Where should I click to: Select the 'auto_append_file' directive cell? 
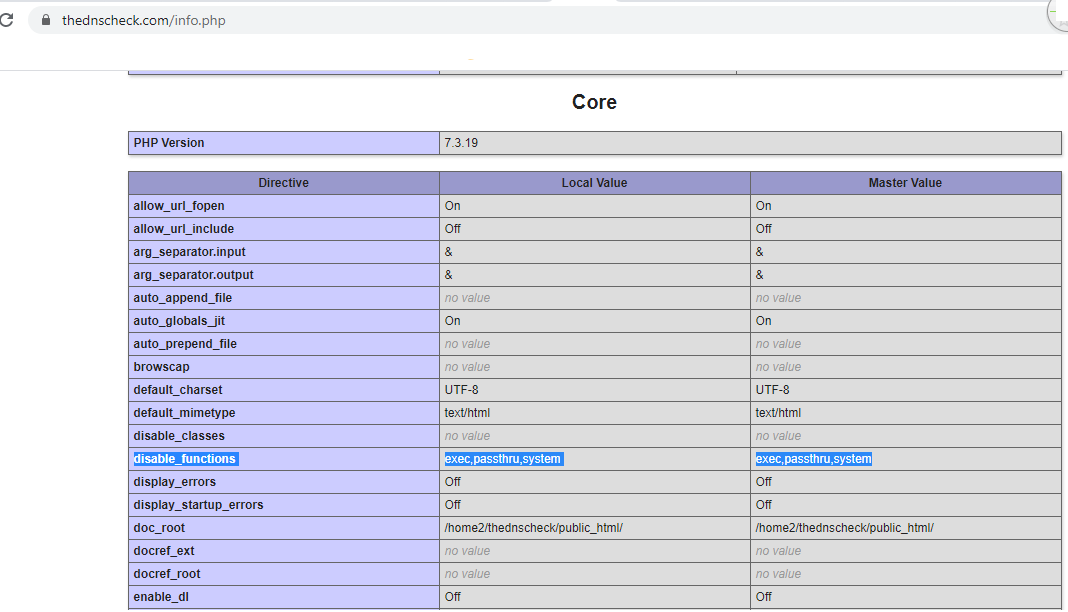pyautogui.click(x=284, y=298)
